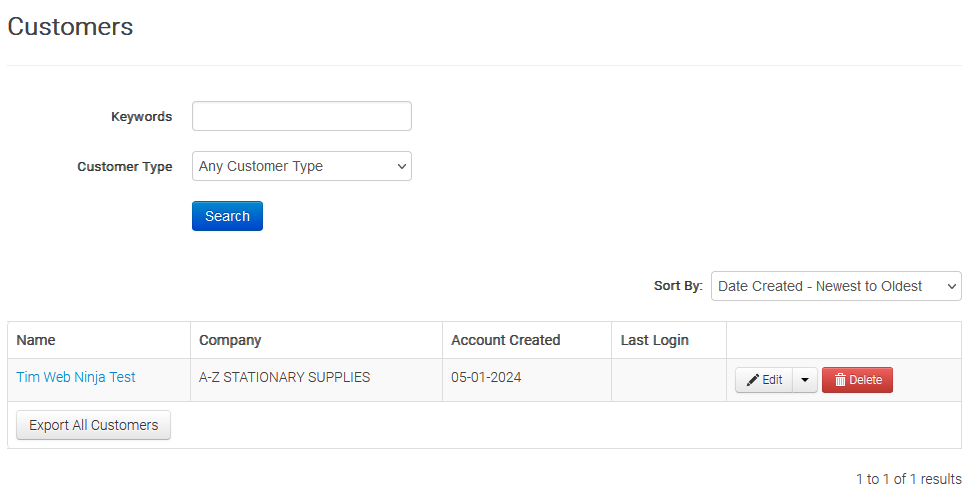Image resolution: width=969 pixels, height=498 pixels.
Task: Click the Last Login column header
Action: point(654,340)
